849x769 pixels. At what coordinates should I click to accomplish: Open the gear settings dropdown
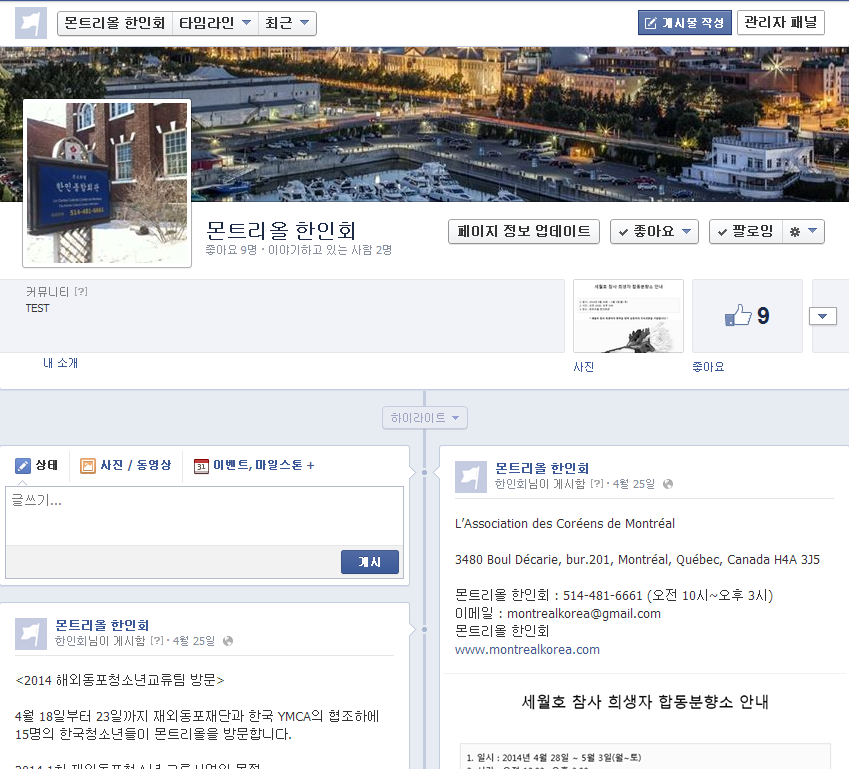804,231
